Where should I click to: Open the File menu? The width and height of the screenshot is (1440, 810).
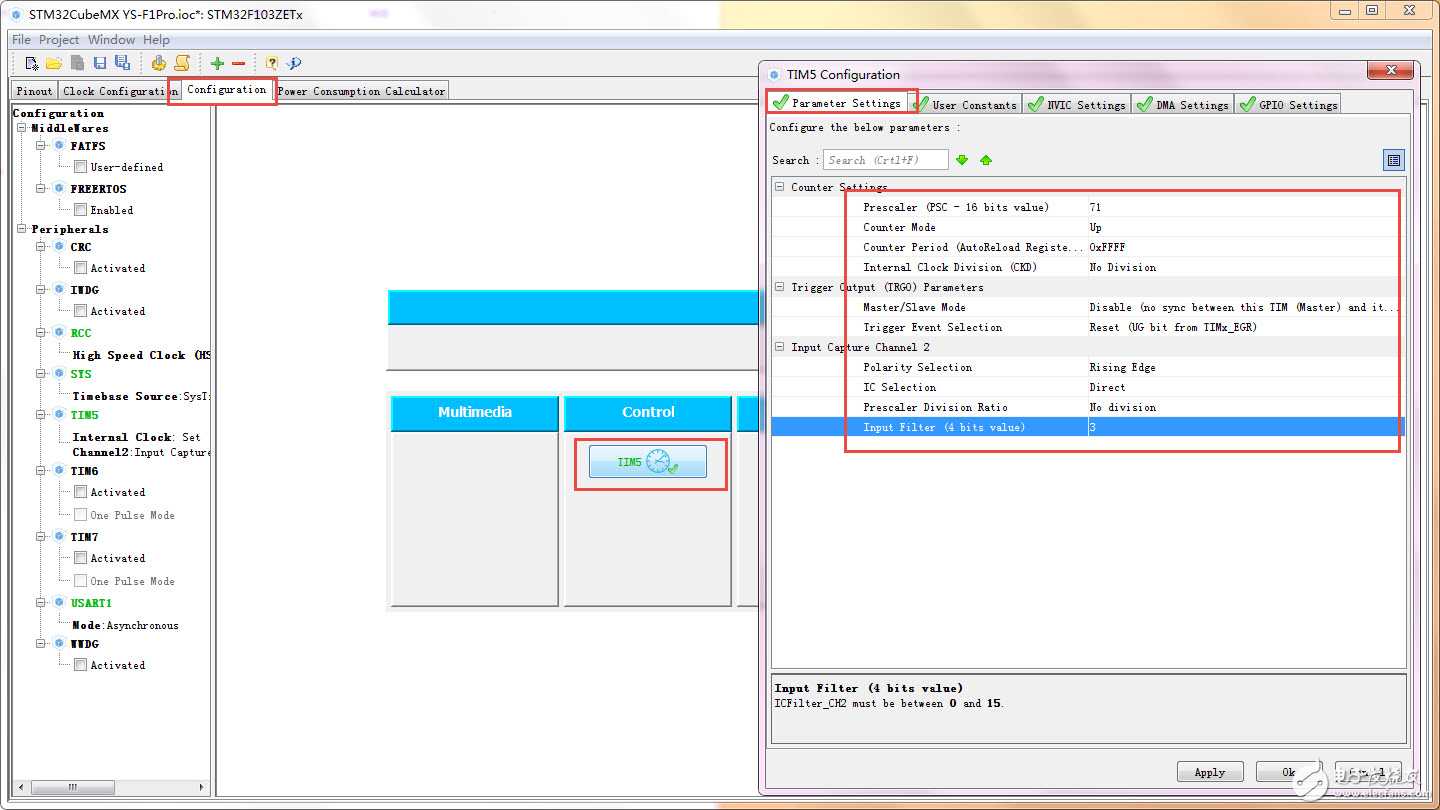click(21, 40)
